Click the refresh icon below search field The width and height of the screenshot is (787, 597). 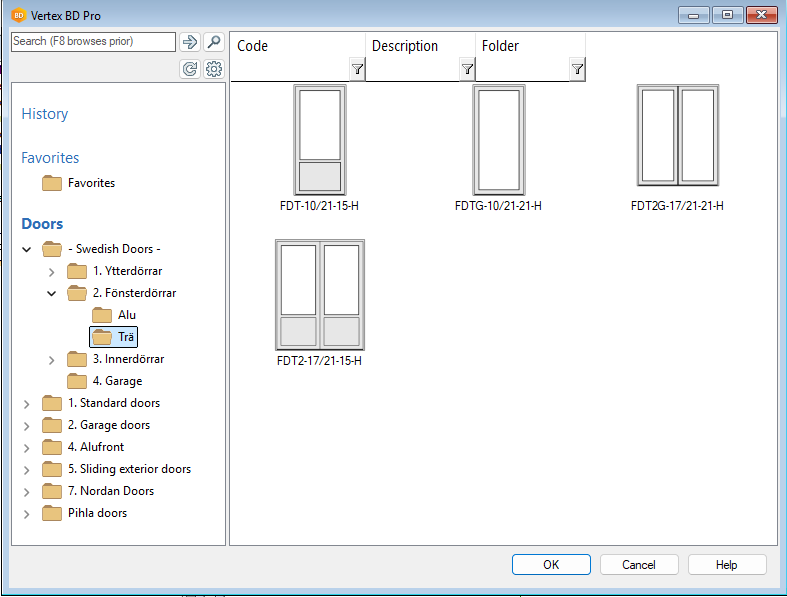(190, 69)
